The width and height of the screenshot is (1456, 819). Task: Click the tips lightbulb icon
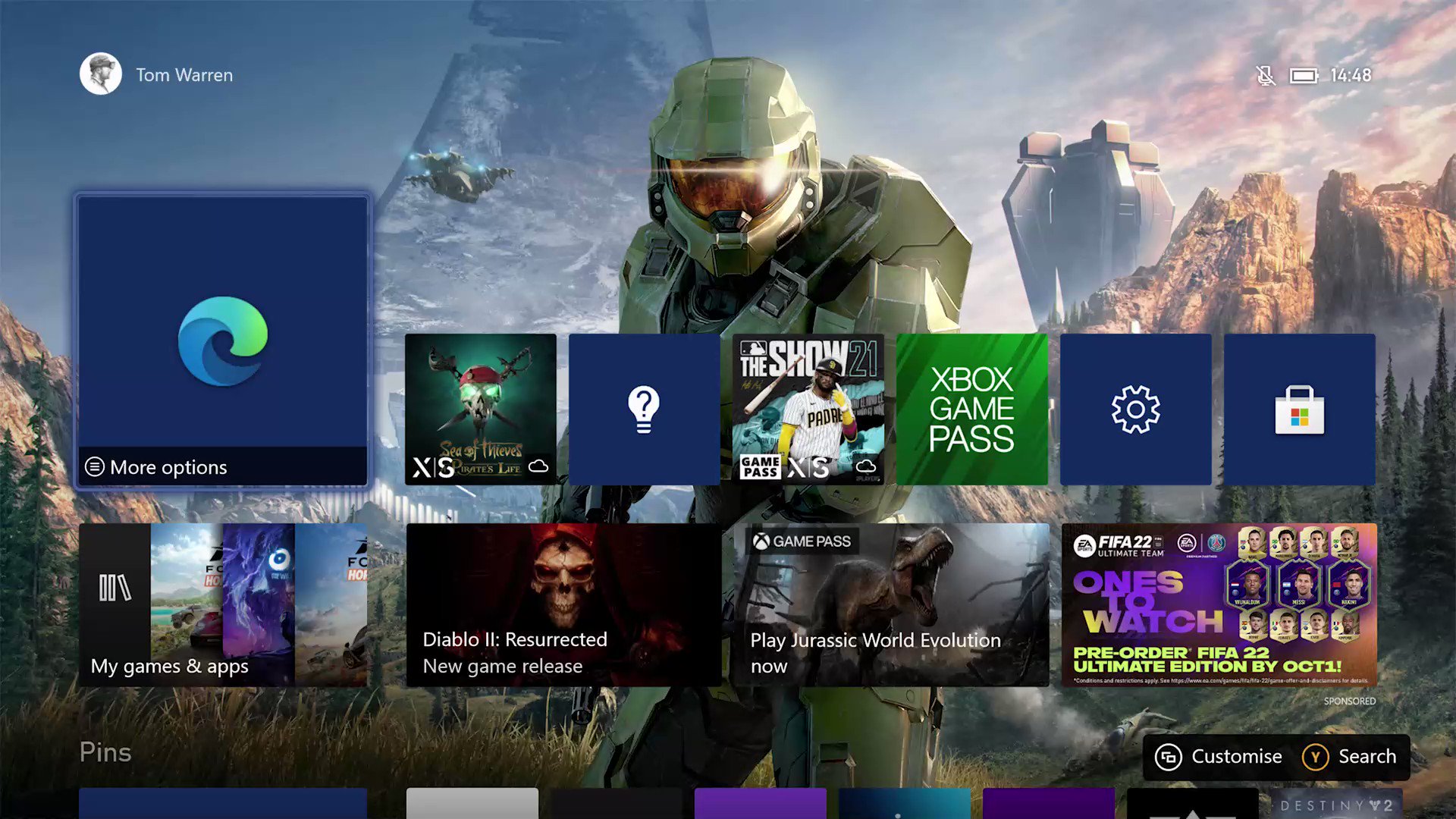644,409
